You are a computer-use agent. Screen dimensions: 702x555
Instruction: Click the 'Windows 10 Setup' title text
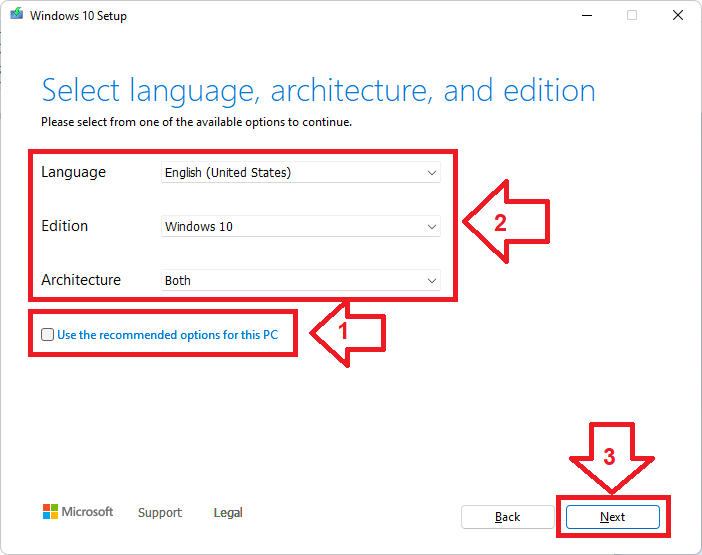point(78,16)
